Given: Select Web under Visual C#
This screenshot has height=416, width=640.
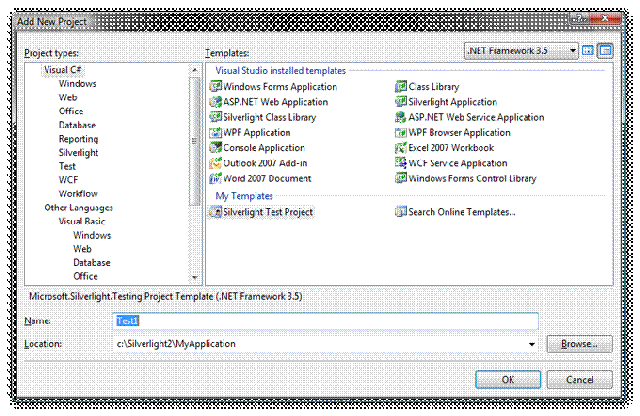Looking at the screenshot, I should coord(68,98).
